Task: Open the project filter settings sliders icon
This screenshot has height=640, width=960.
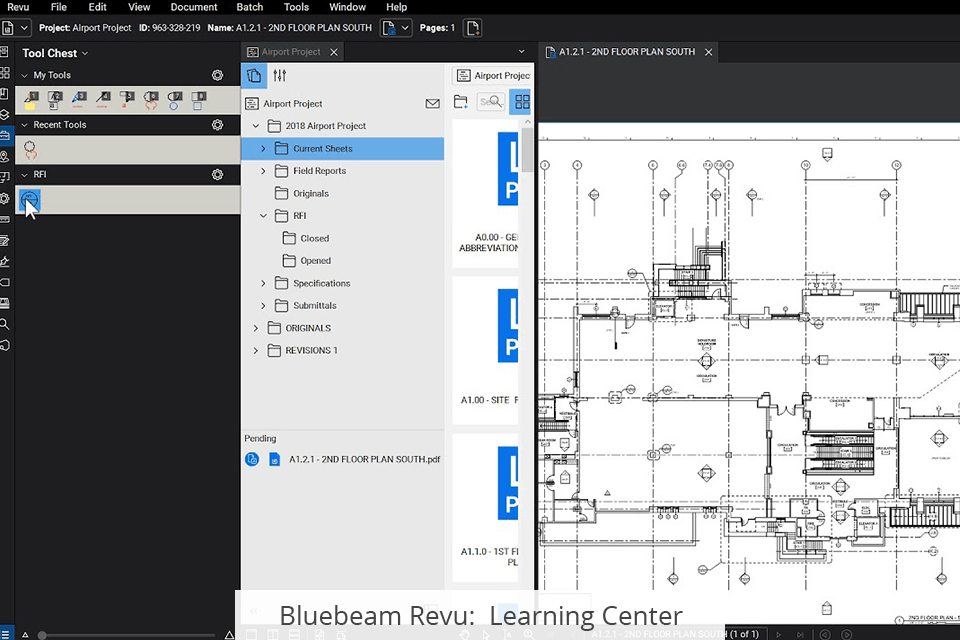Action: (280, 75)
